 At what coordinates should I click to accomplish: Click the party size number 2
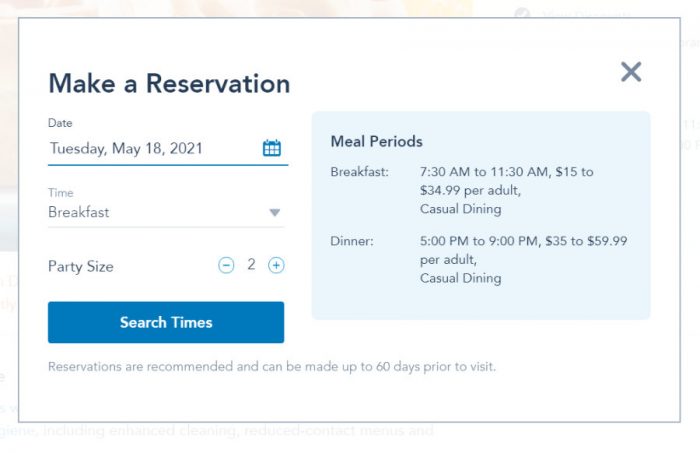tap(251, 265)
